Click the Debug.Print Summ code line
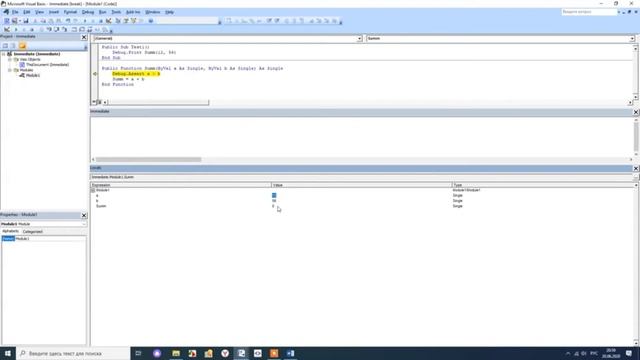Viewport: 640px width, 360px height. pos(144,53)
